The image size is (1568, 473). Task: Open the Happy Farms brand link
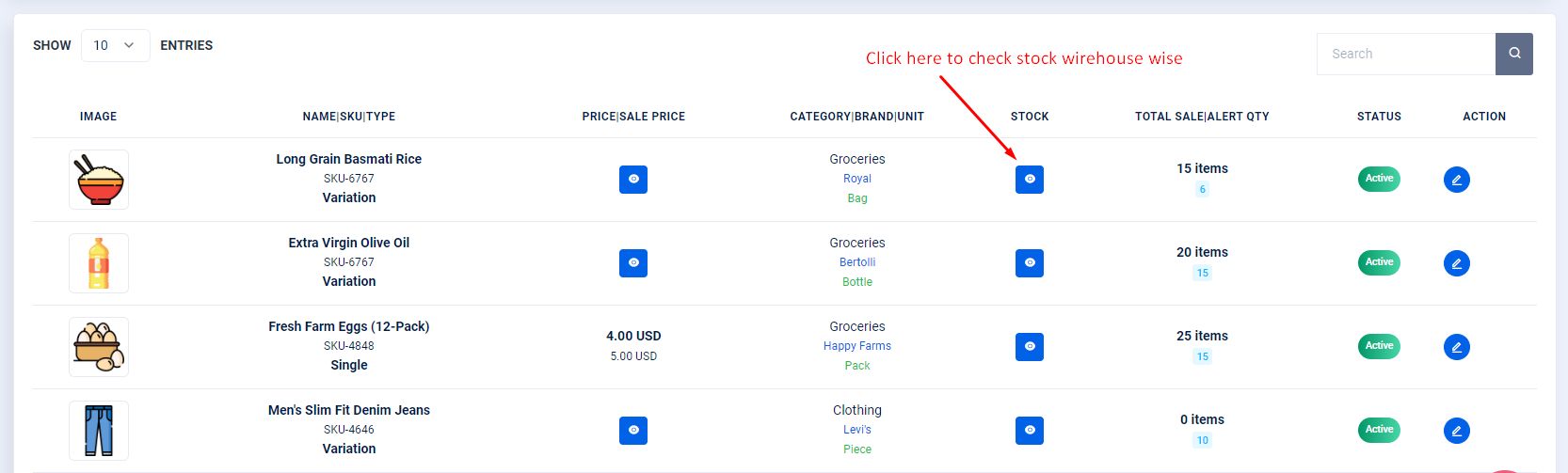click(856, 346)
